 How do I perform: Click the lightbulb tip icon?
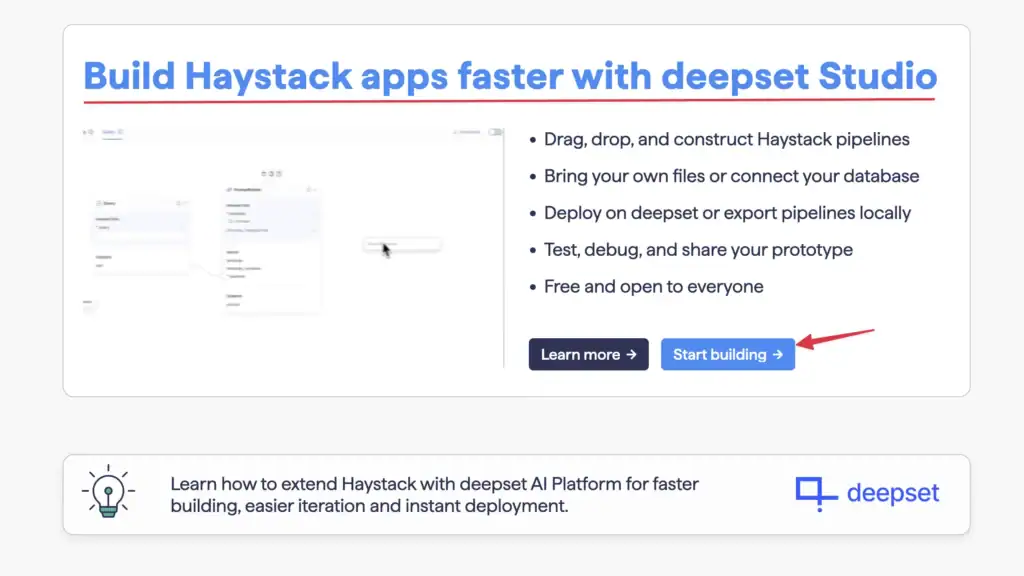click(108, 492)
